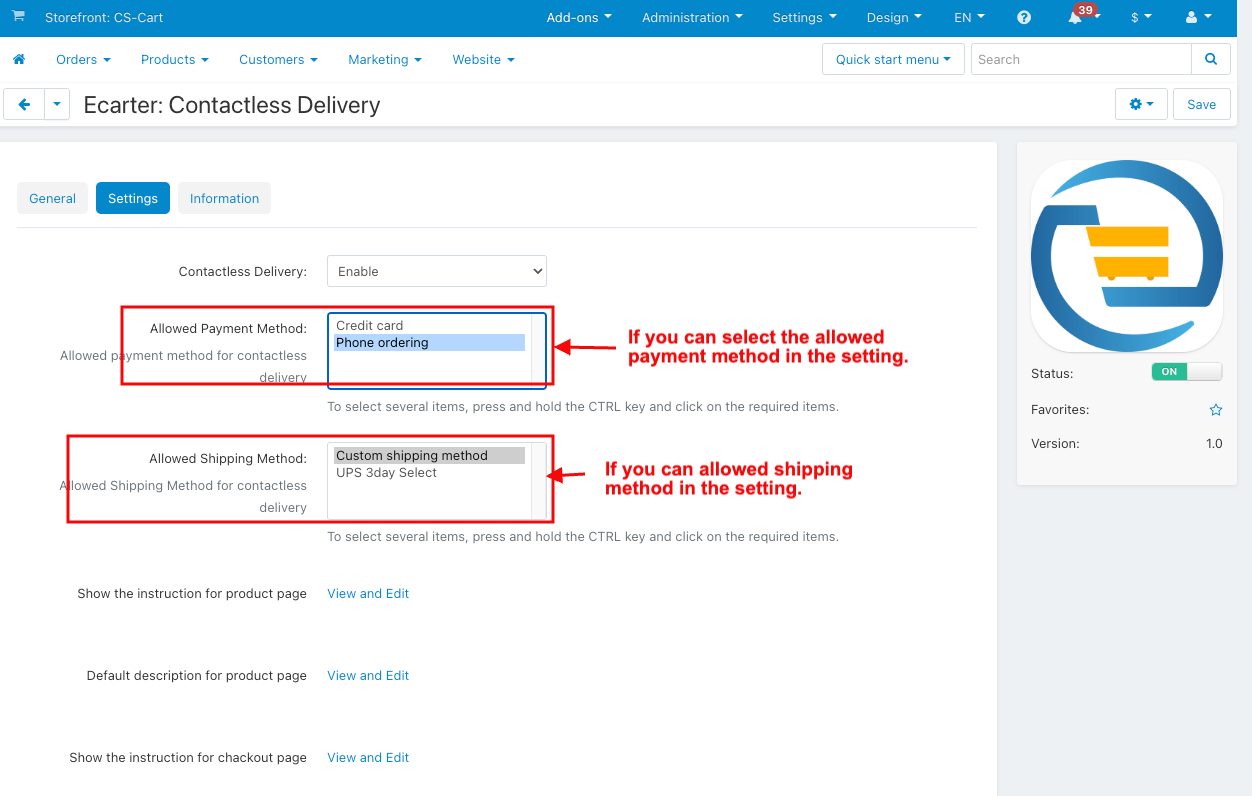The width and height of the screenshot is (1252, 796).
Task: Open the gear actions menu beside Save
Action: [1141, 104]
